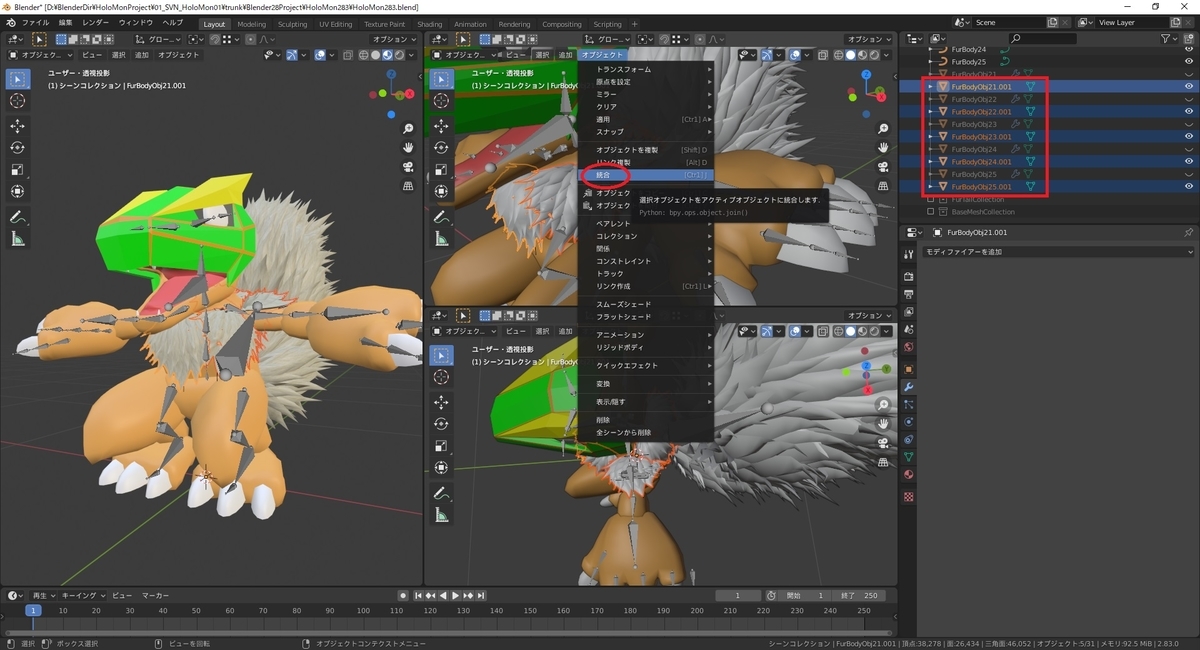Toggle visibility of FurBody24
Viewport: 1200px width, 650px height.
click(x=1189, y=49)
